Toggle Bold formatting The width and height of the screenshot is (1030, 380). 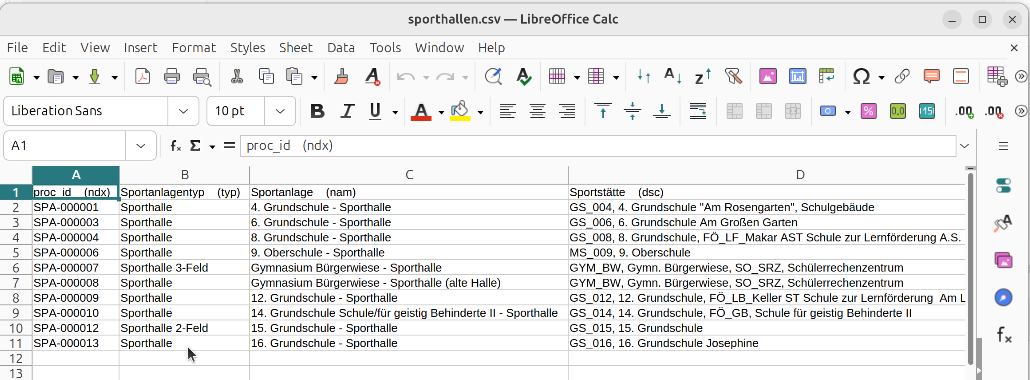click(317, 111)
